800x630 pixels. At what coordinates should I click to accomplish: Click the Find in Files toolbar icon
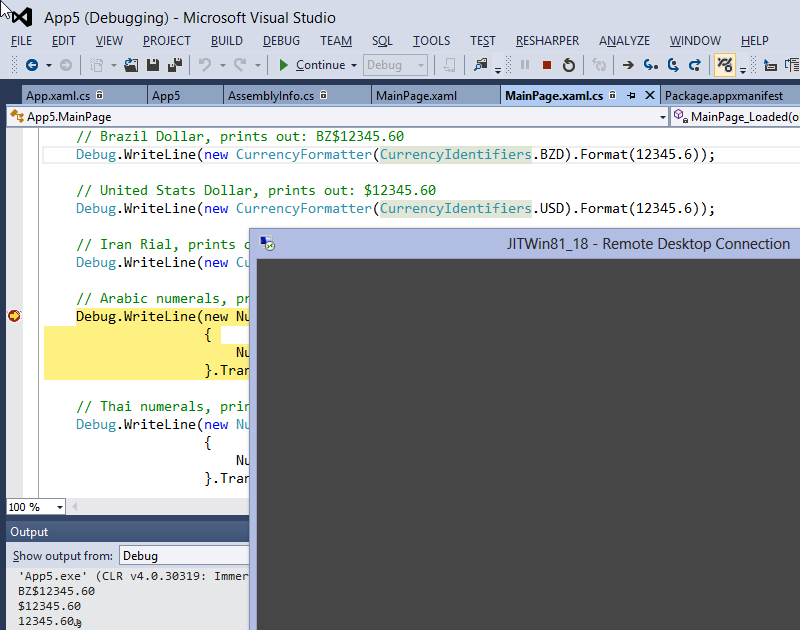(x=481, y=65)
